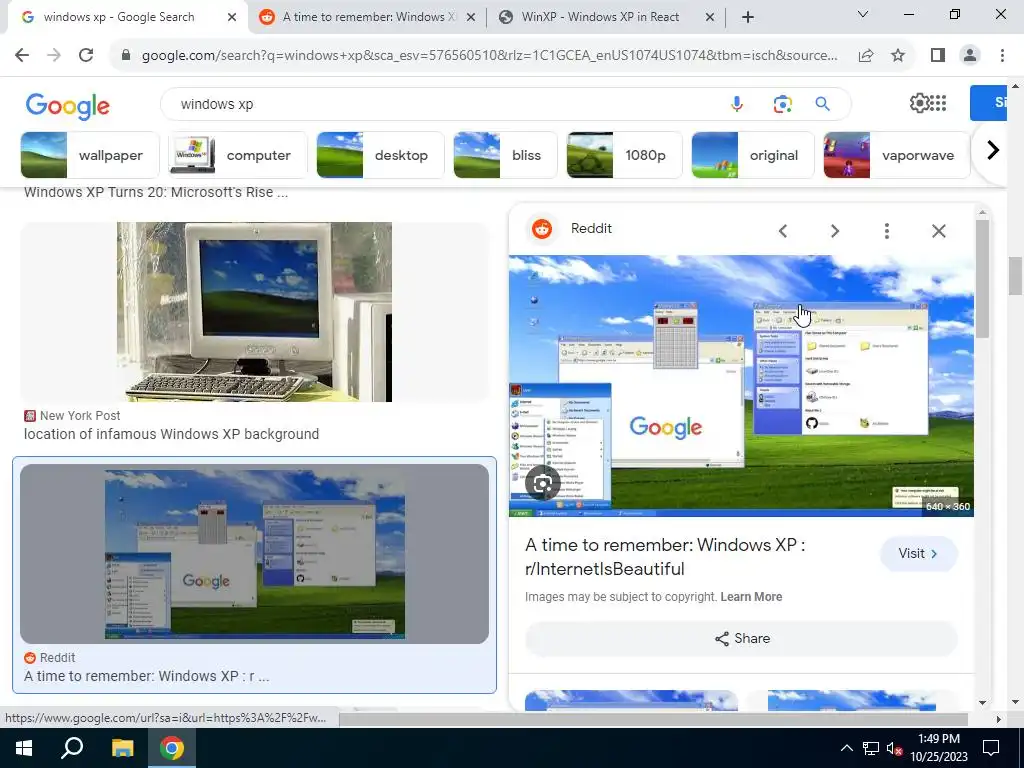Open the clock and date in taskbar
The width and height of the screenshot is (1024, 768).
939,748
